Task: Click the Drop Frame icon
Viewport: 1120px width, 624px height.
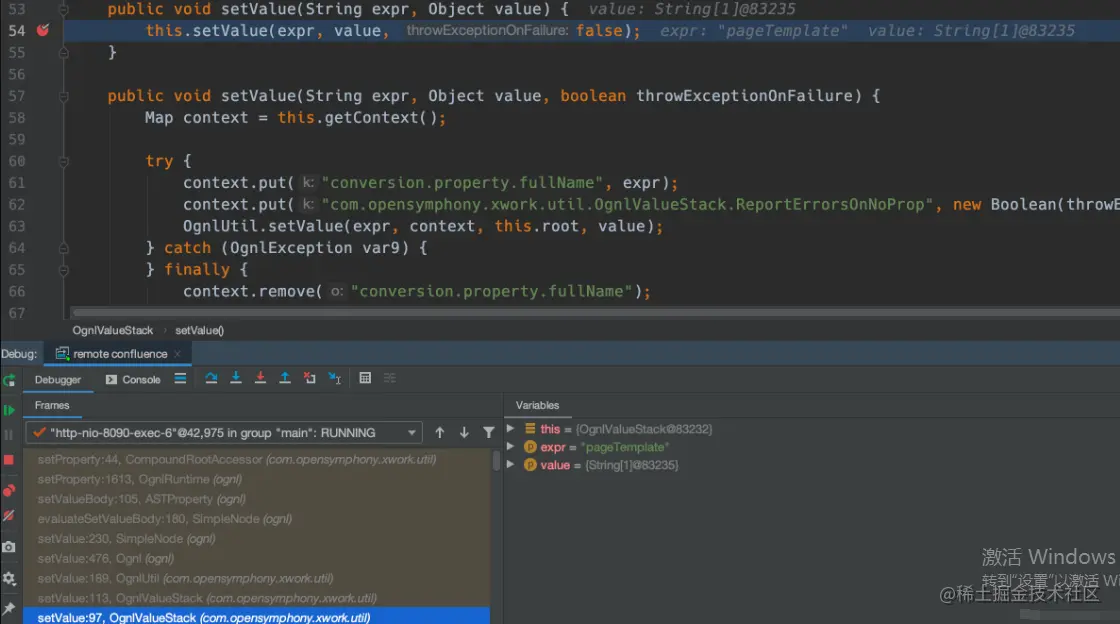Action: (x=309, y=378)
